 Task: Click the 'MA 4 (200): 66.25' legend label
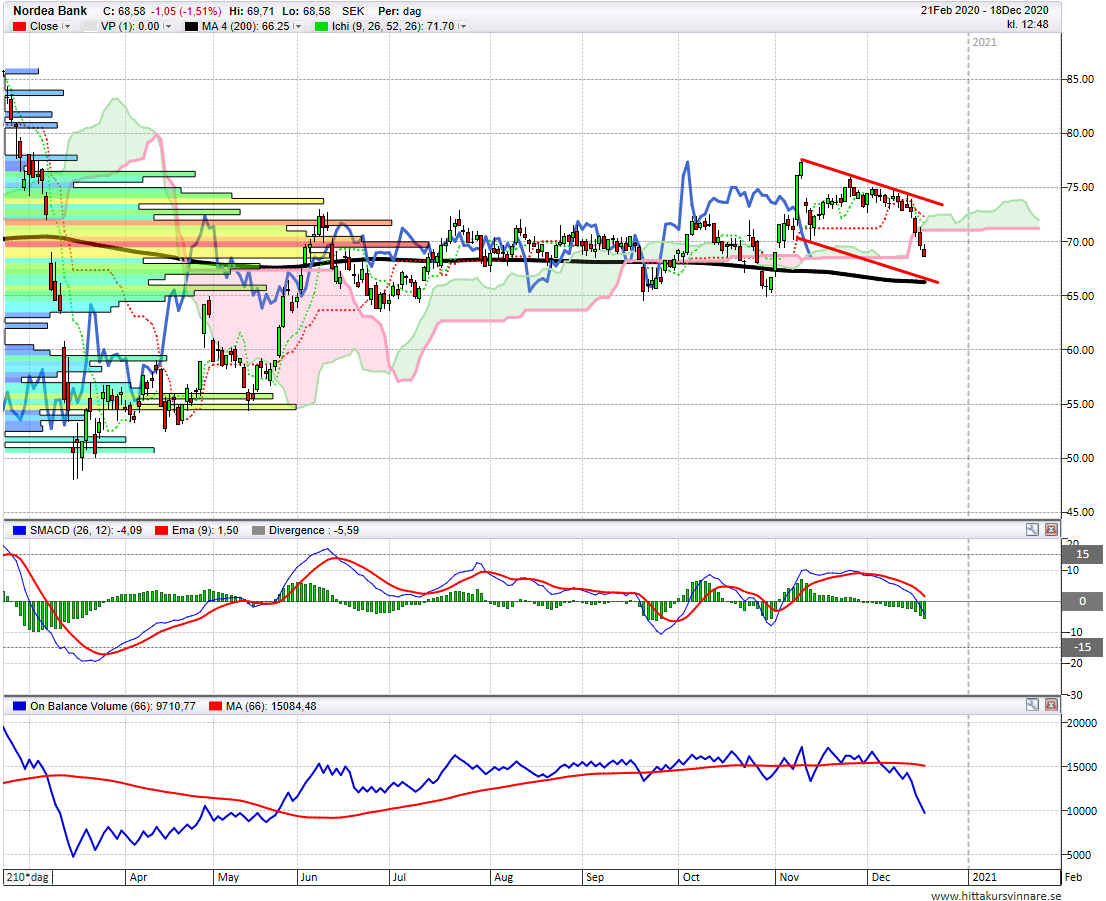245,26
